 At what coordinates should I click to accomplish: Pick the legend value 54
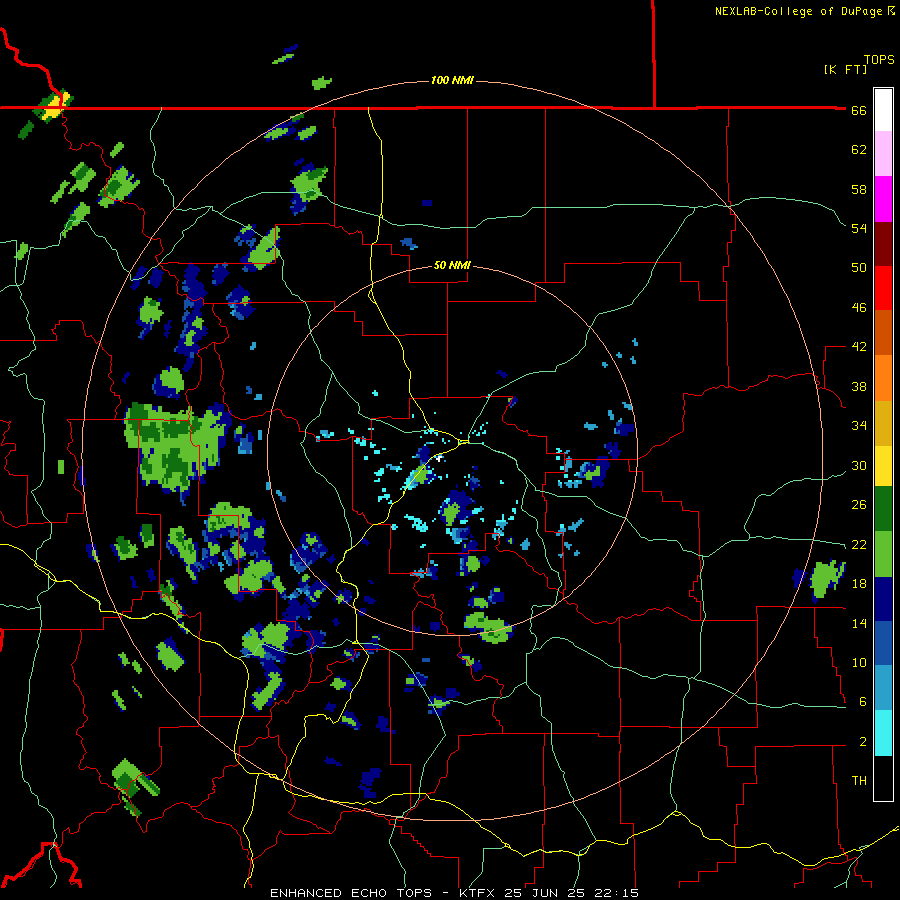(x=859, y=228)
